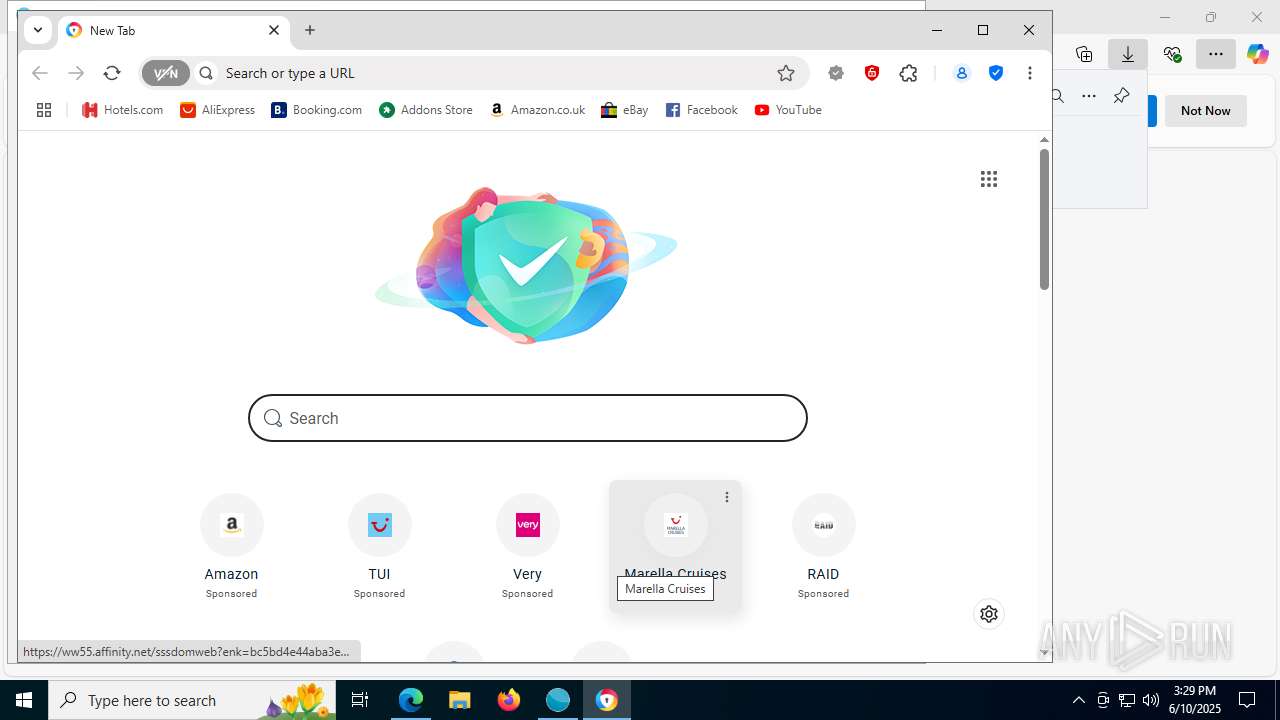Open new tab customize gear icon

tap(989, 614)
